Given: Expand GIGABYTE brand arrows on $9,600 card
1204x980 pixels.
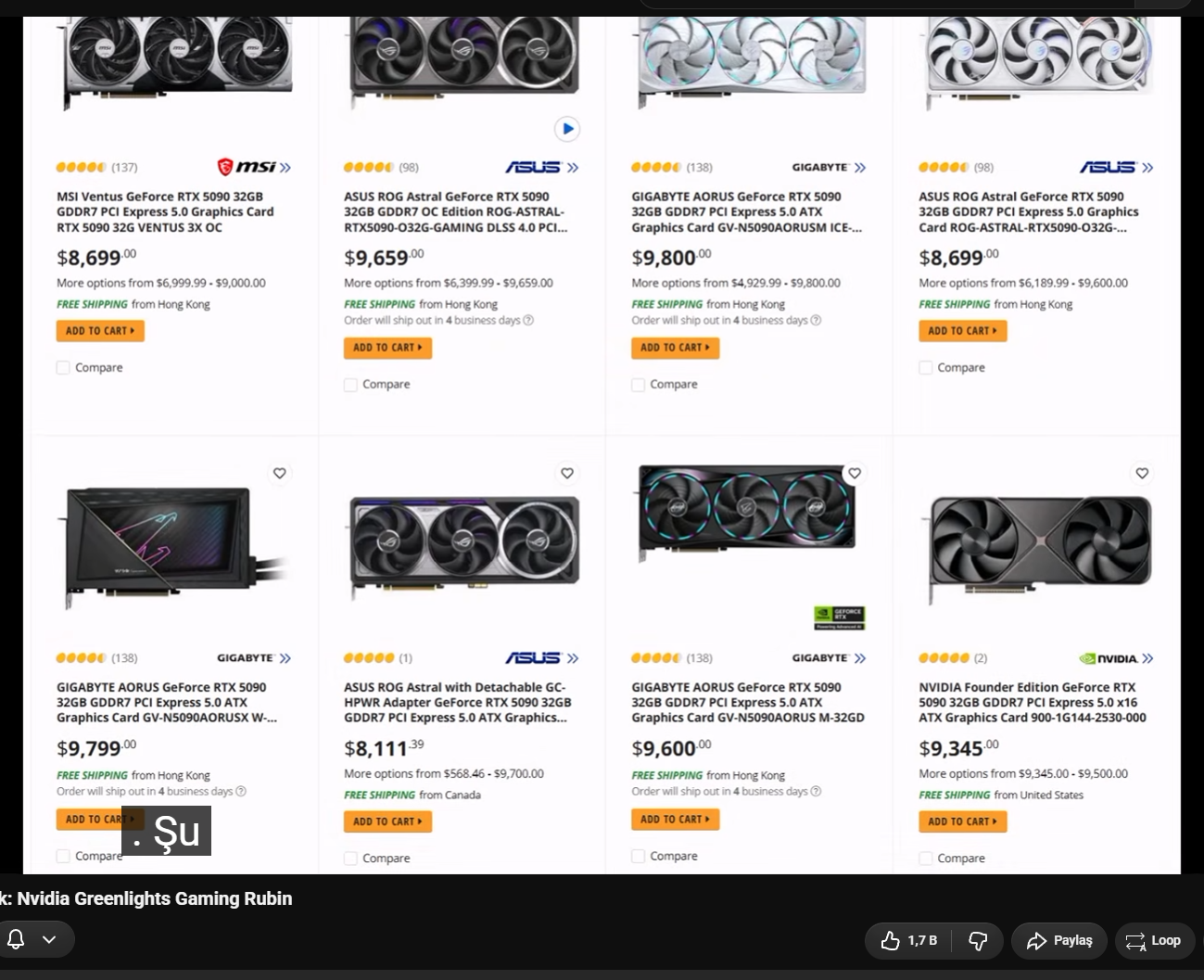Looking at the screenshot, I should [860, 658].
